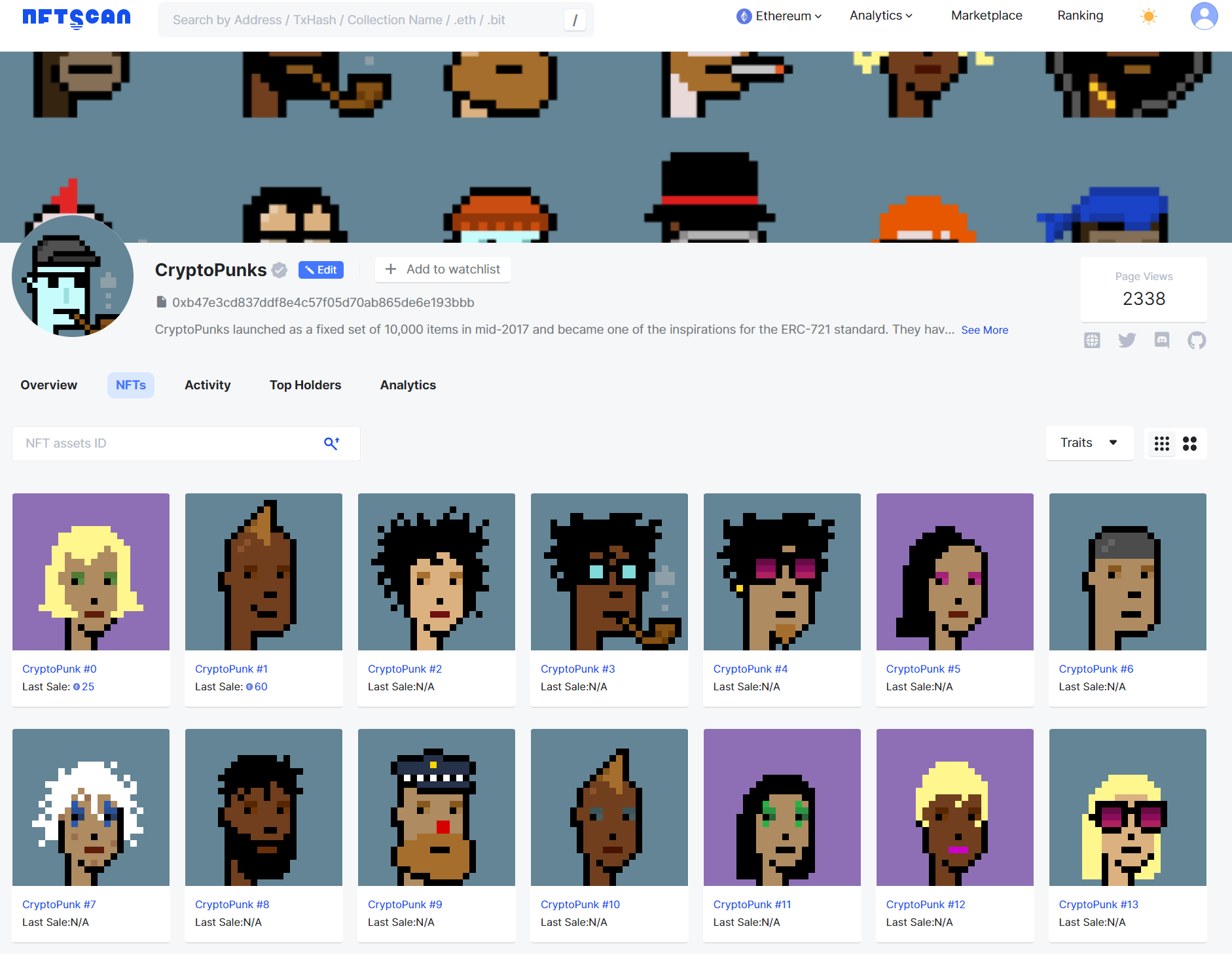1232x954 pixels.
Task: Switch to large grid view
Action: pyautogui.click(x=1190, y=444)
